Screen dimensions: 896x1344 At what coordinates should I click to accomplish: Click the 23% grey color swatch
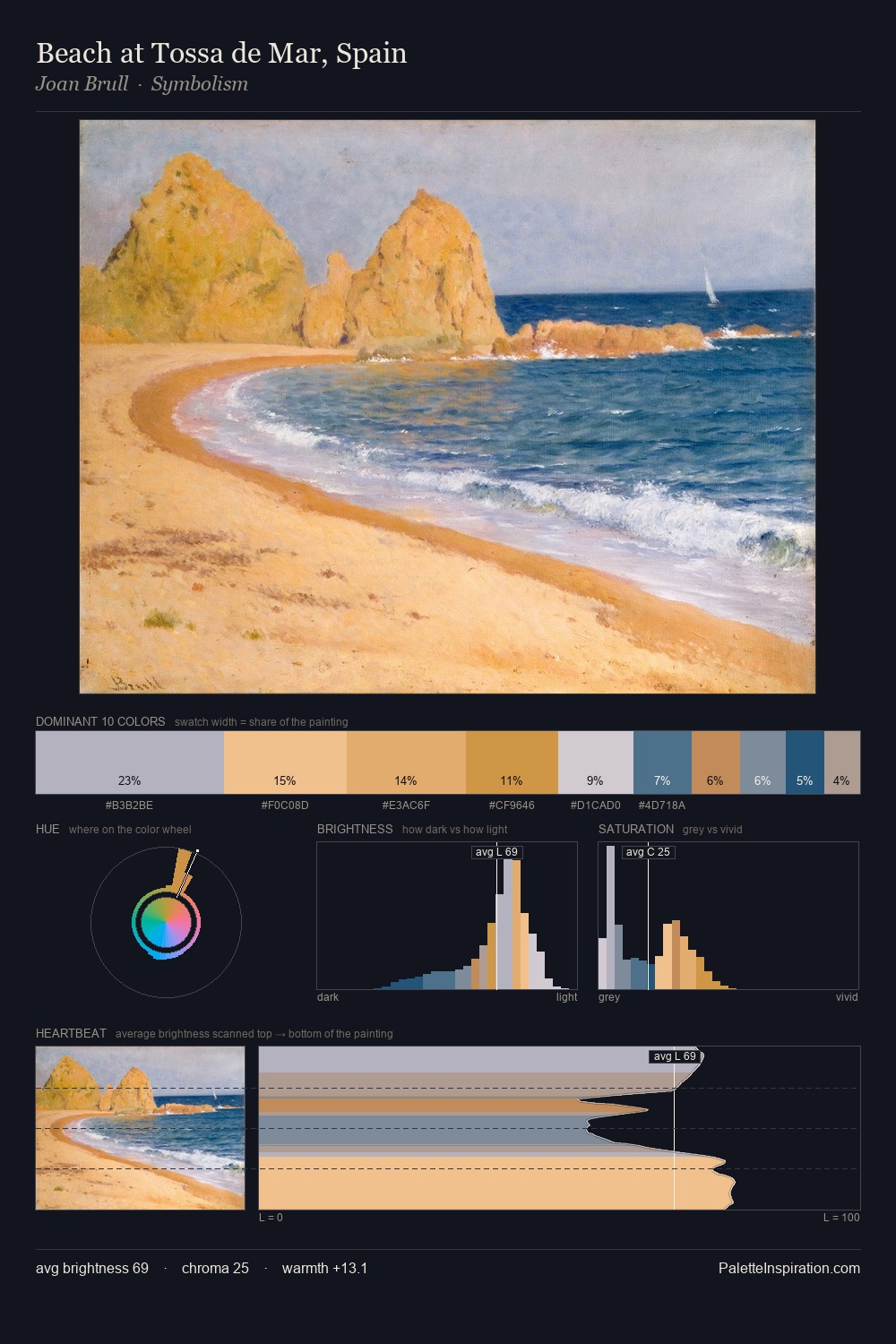[129, 762]
